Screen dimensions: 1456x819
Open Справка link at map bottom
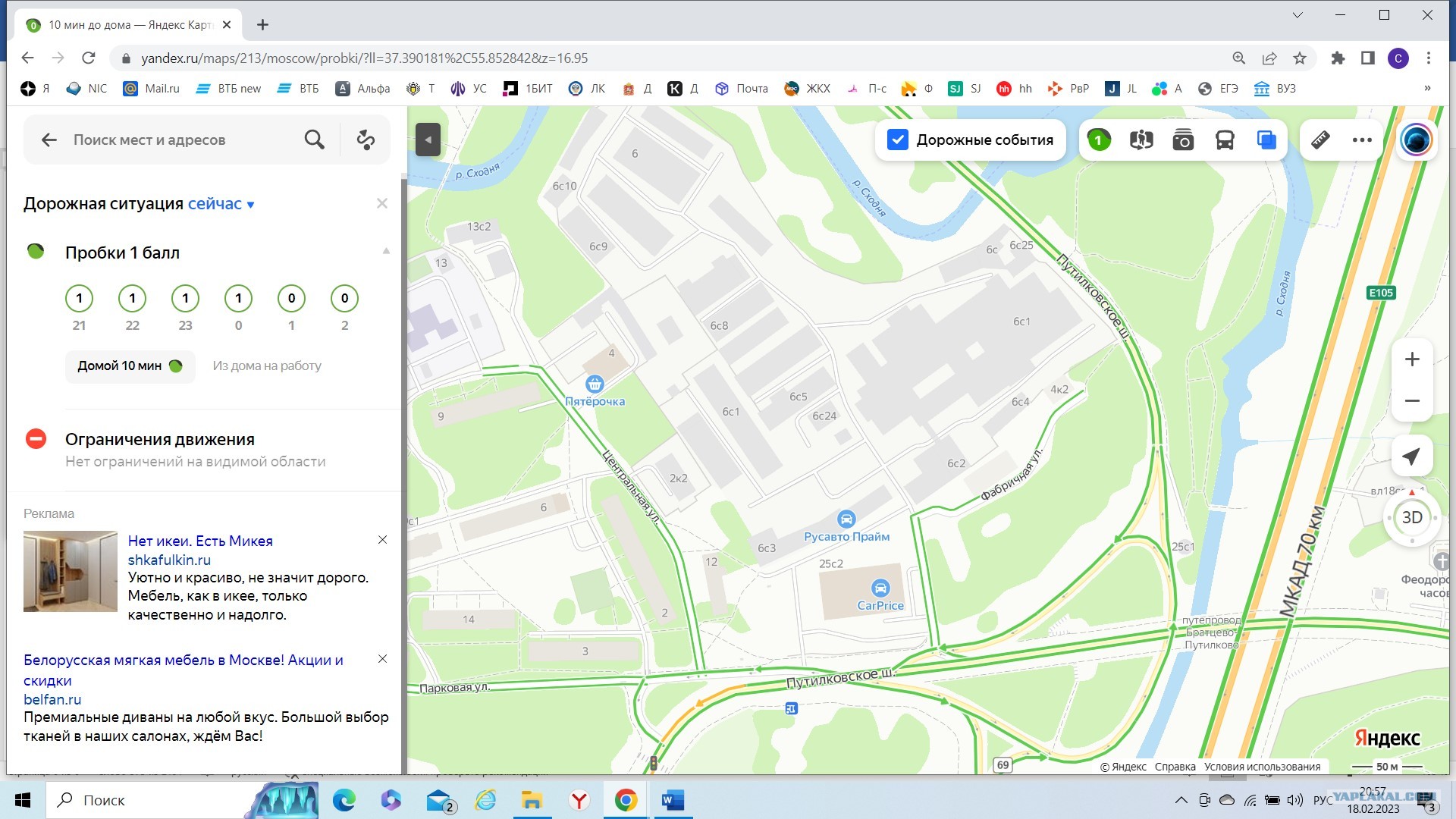pos(1175,767)
